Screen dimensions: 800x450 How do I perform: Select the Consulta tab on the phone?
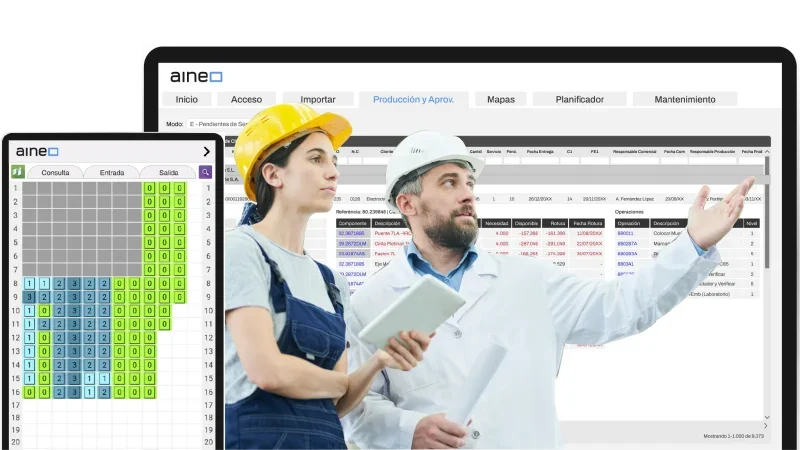click(x=55, y=172)
